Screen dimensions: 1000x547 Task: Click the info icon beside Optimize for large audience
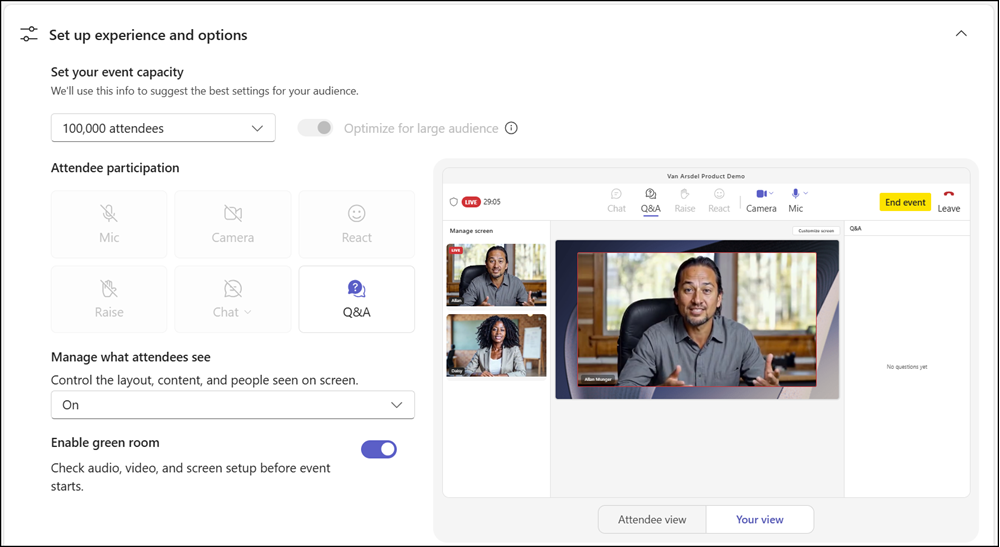point(511,128)
